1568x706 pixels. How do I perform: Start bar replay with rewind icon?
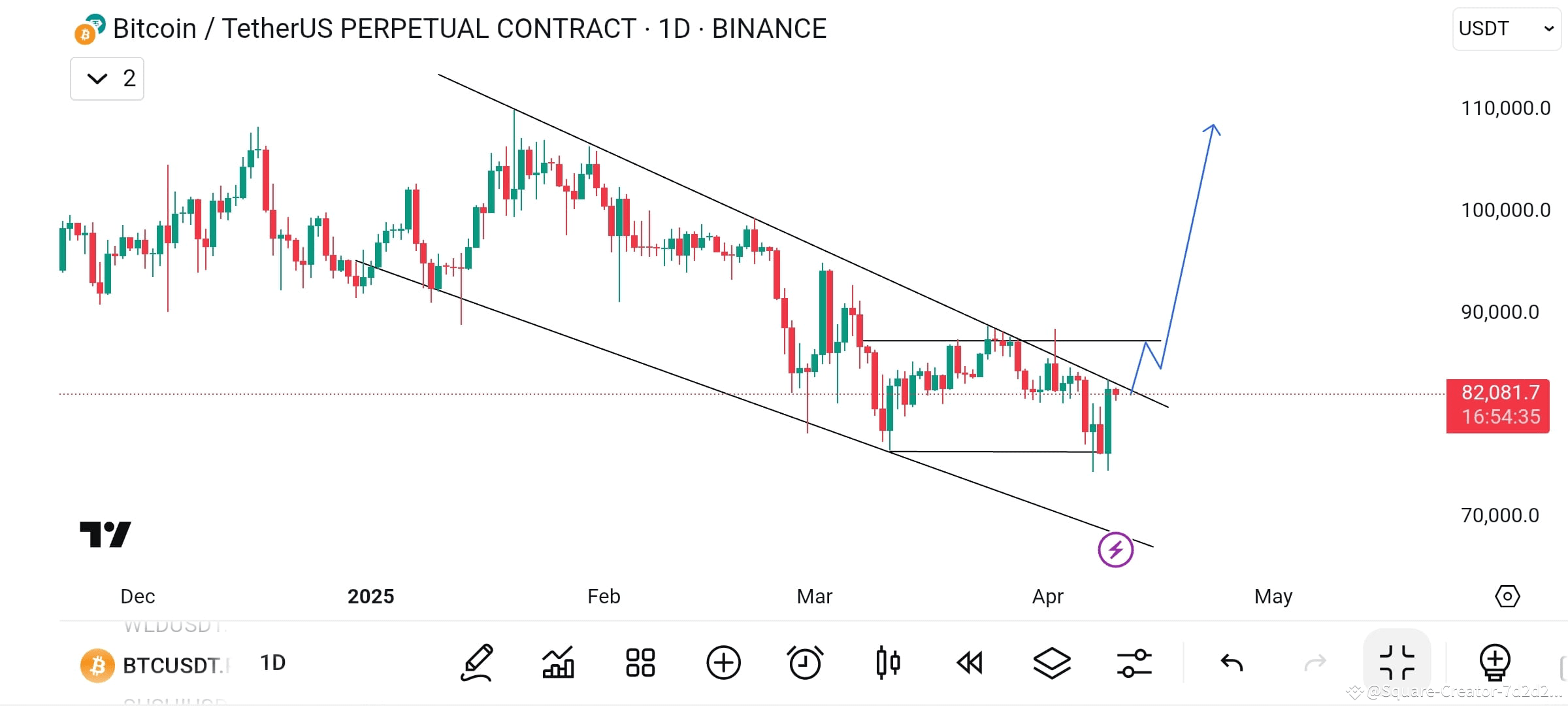click(x=970, y=663)
